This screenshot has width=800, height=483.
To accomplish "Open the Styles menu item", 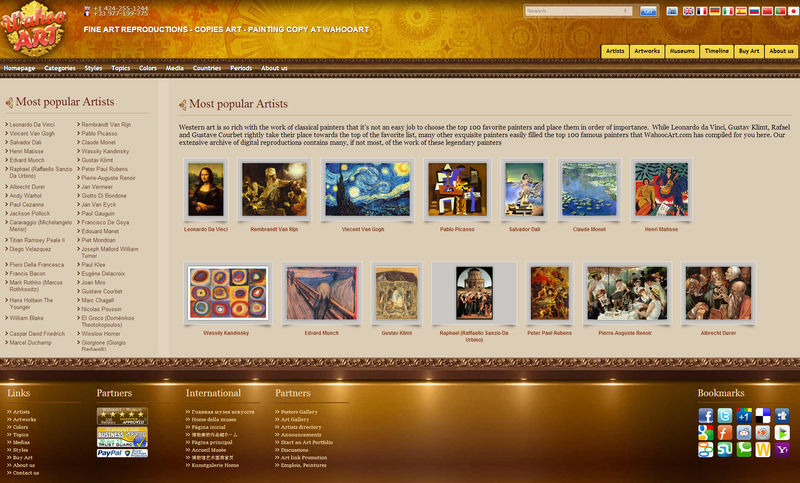I will coord(93,68).
